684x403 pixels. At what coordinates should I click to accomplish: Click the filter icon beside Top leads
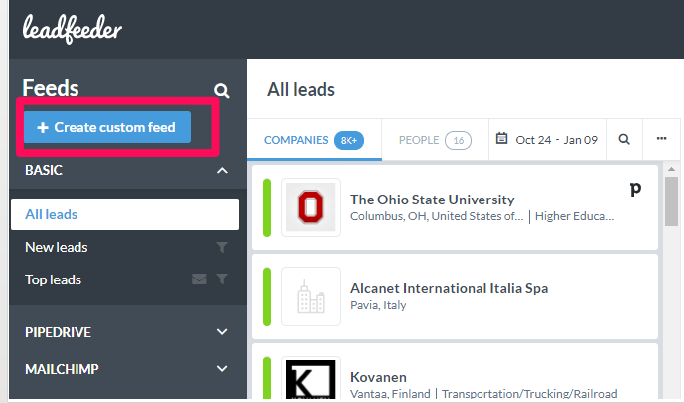point(222,279)
